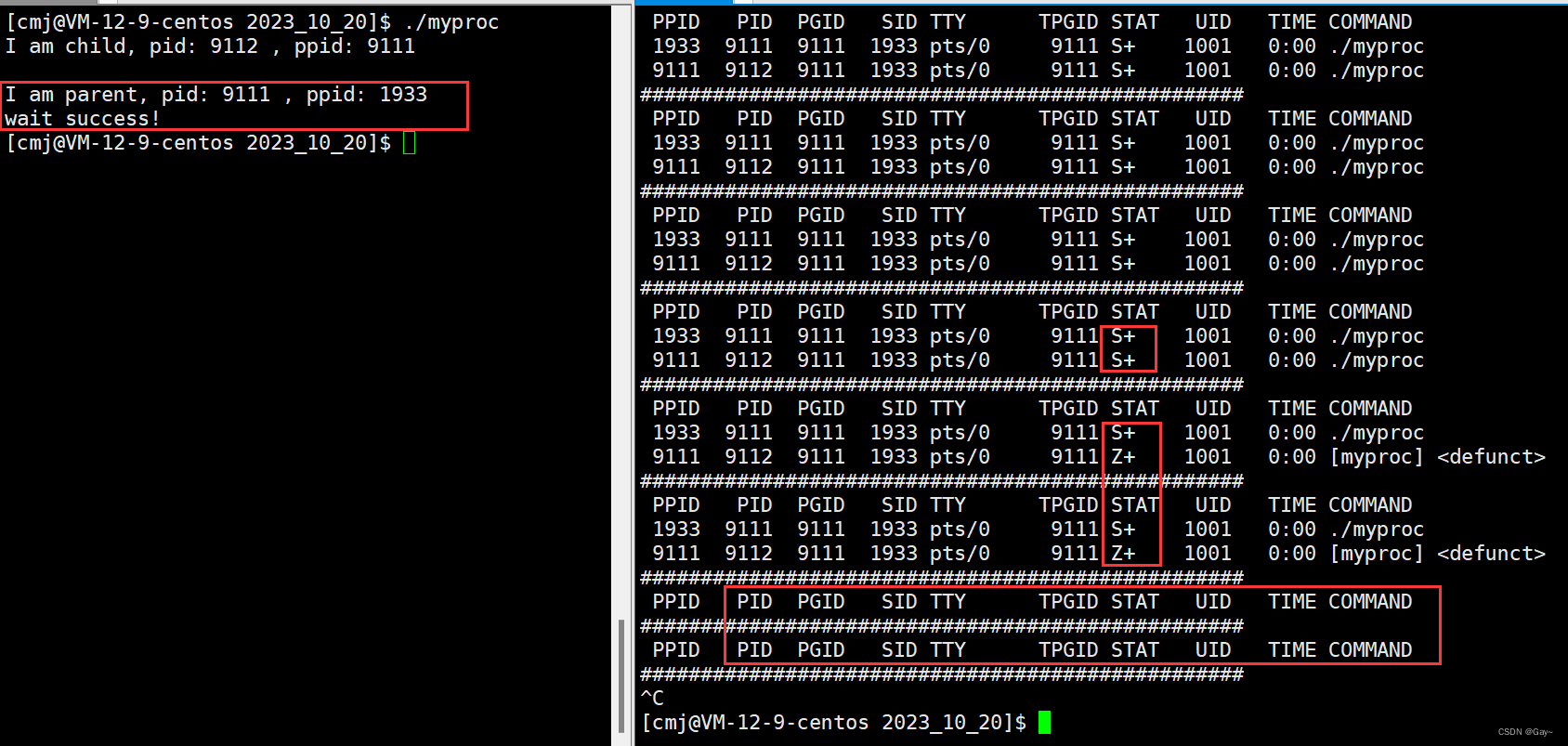
Task: Click the first Z+ zombie status entry
Action: (1123, 457)
